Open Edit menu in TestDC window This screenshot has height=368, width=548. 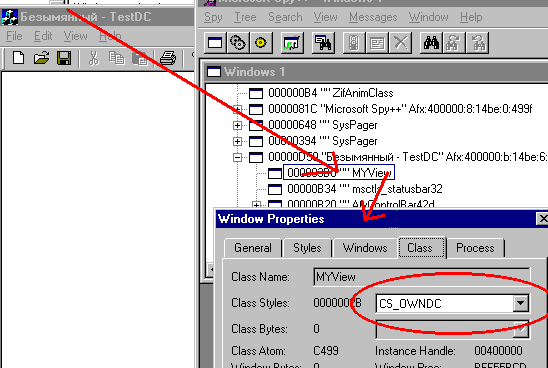click(x=43, y=36)
